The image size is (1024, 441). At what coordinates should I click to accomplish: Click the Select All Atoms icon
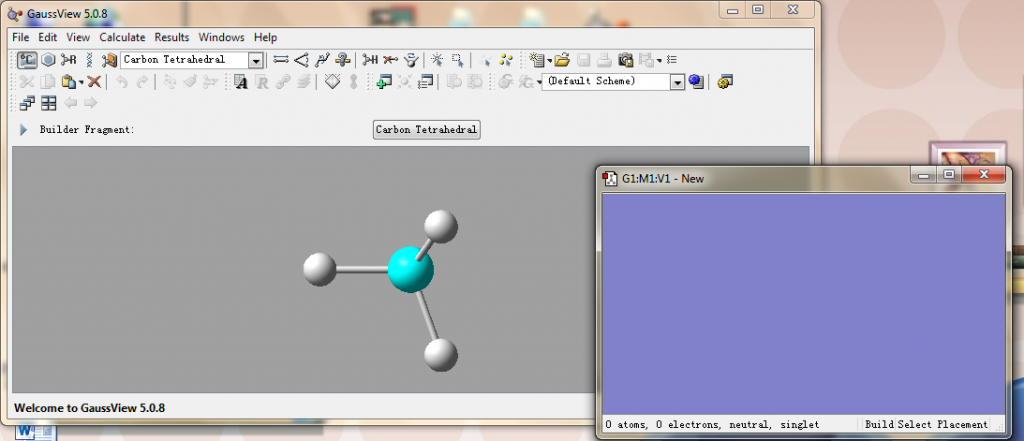[506, 60]
